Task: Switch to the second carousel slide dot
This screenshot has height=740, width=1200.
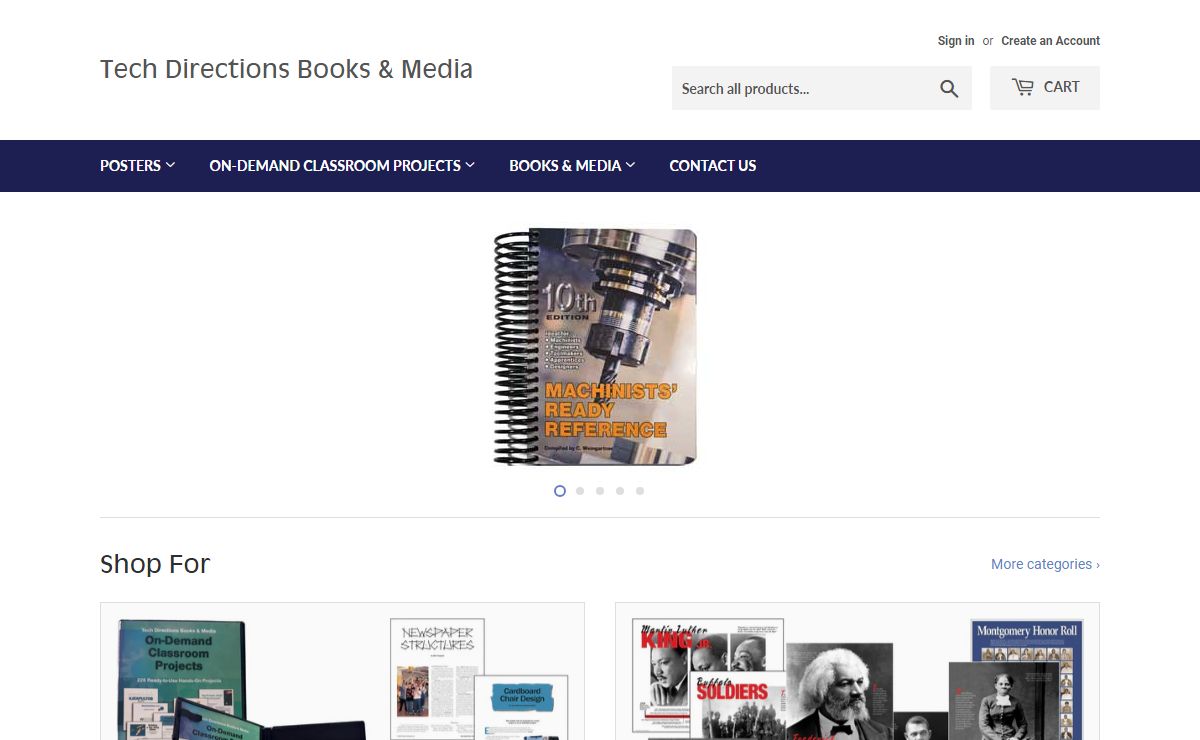Action: 580,491
